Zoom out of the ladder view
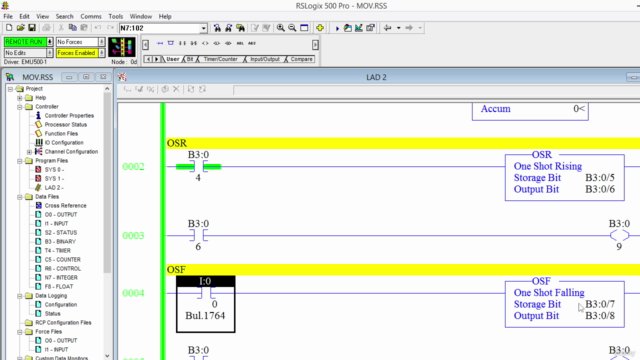640x360 pixels. [292, 28]
